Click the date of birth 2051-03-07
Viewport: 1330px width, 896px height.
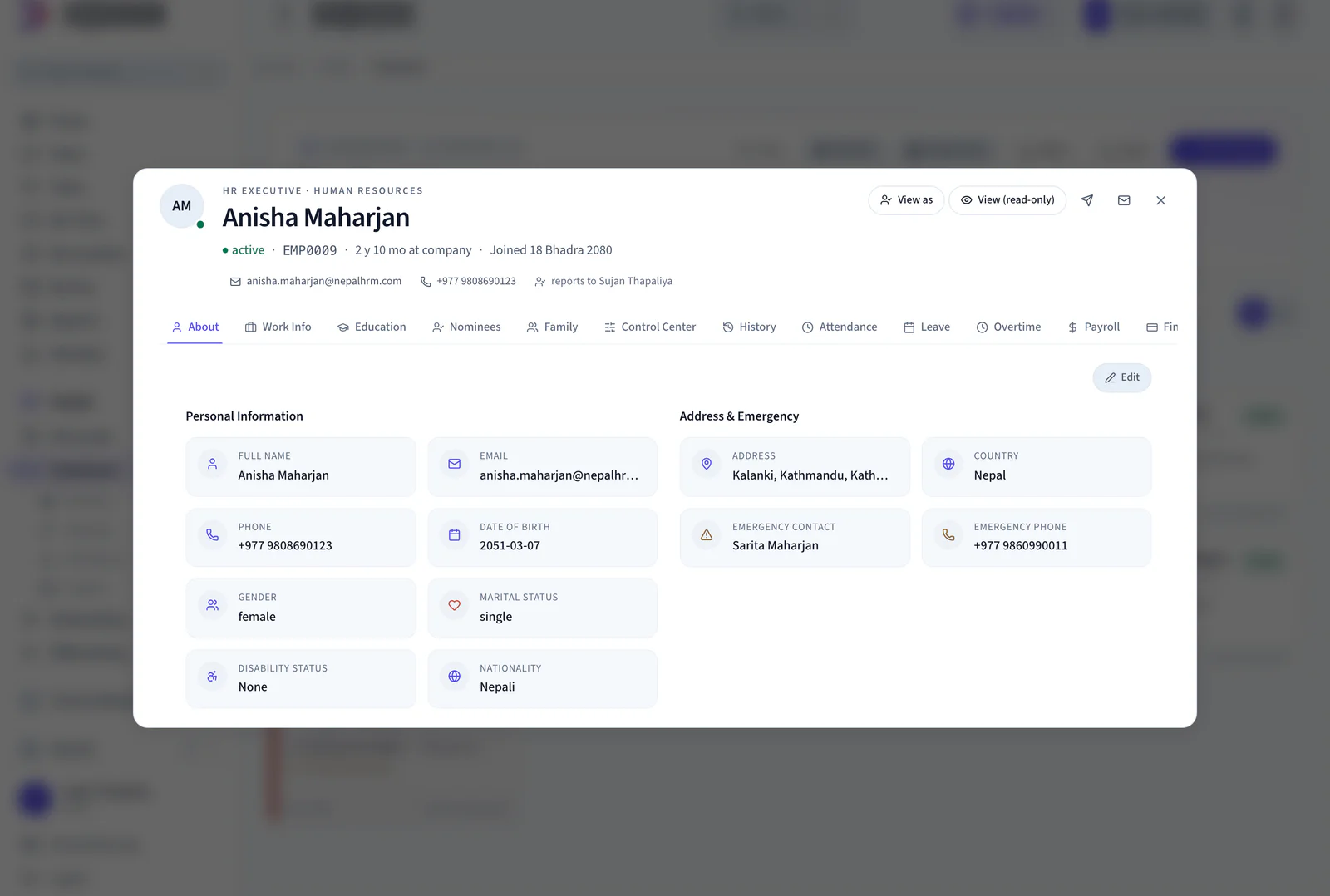tap(510, 546)
